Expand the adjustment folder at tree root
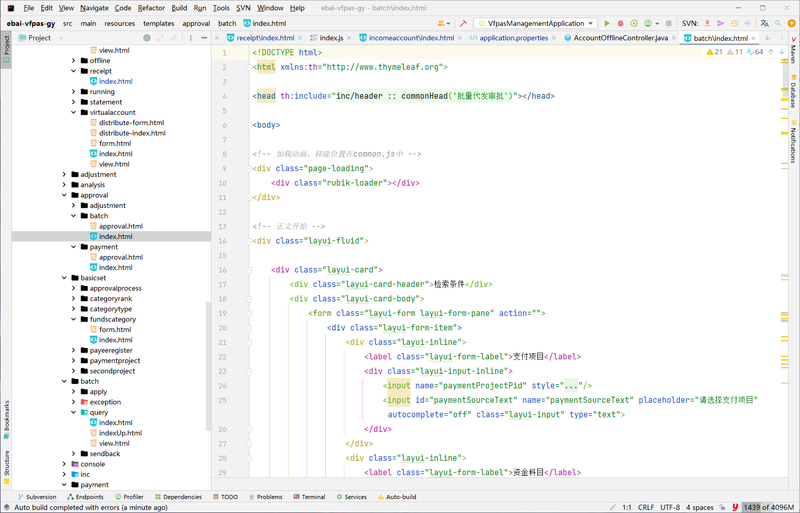This screenshot has width=800, height=513. [64, 174]
